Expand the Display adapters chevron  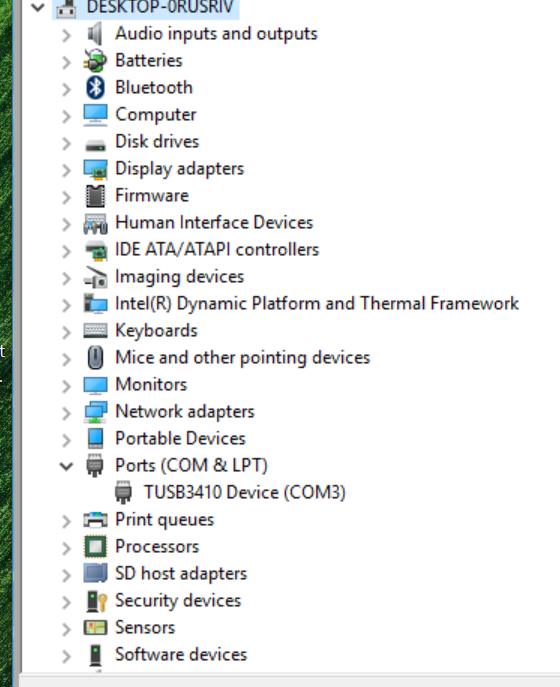67,170
